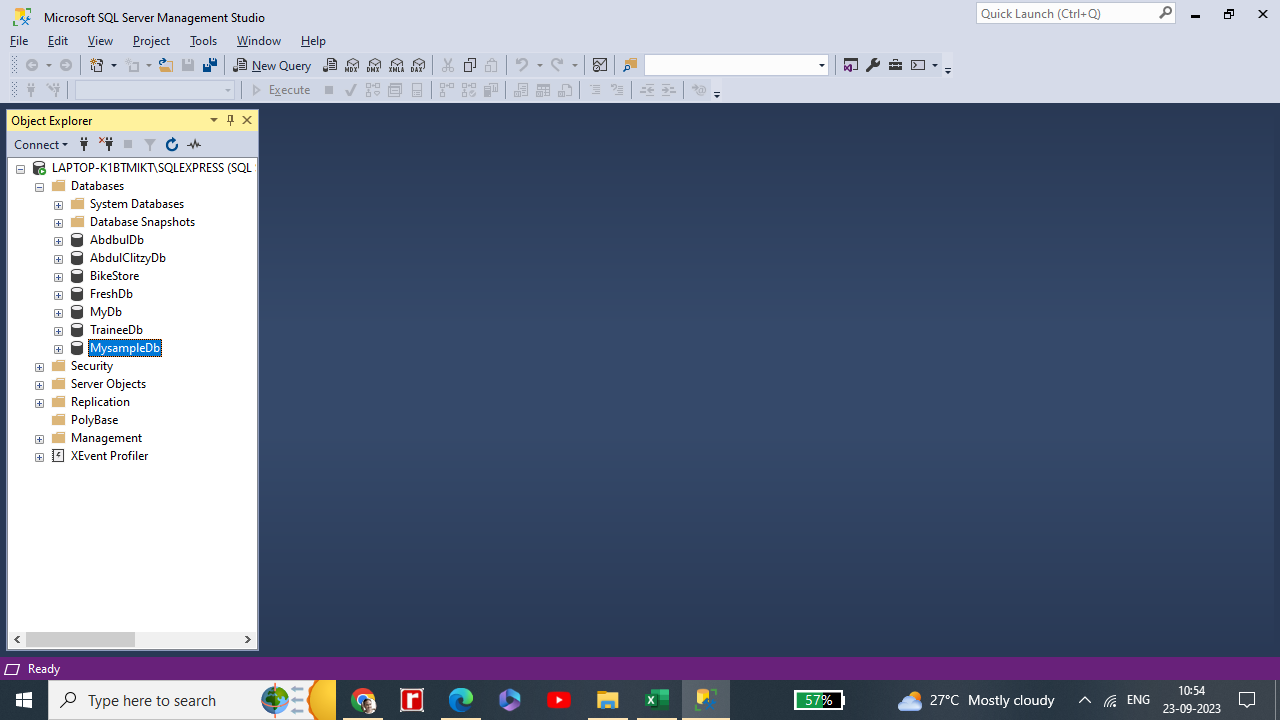
Task: Click the Find in Files icon
Action: pos(630,65)
